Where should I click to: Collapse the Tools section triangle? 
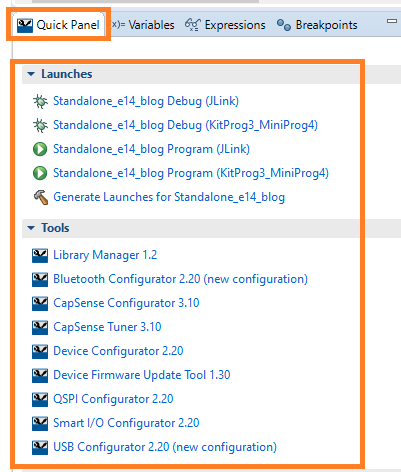pos(31,228)
